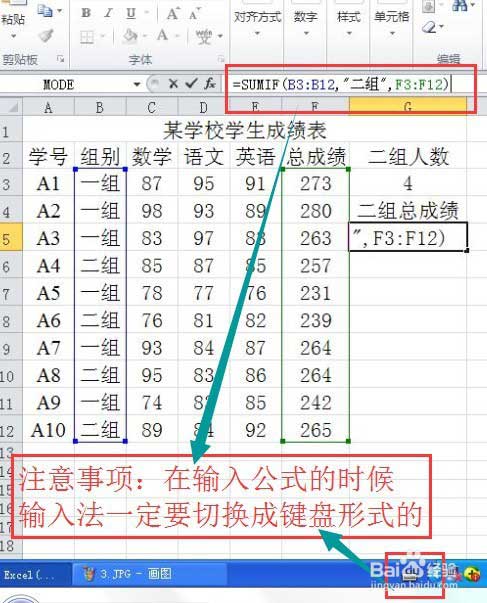Click the Font Color A icon

coord(162,35)
